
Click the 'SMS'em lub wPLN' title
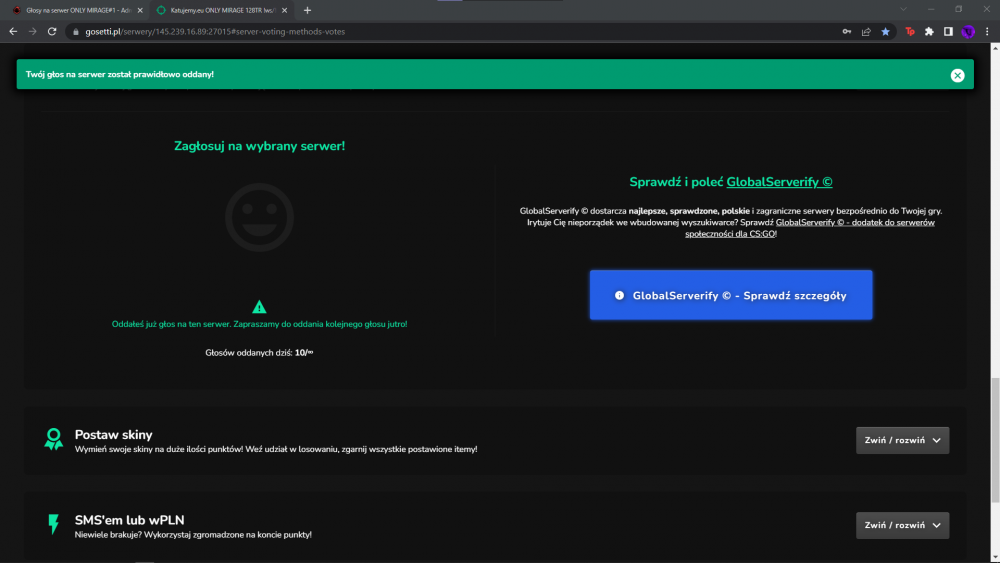pos(129,520)
